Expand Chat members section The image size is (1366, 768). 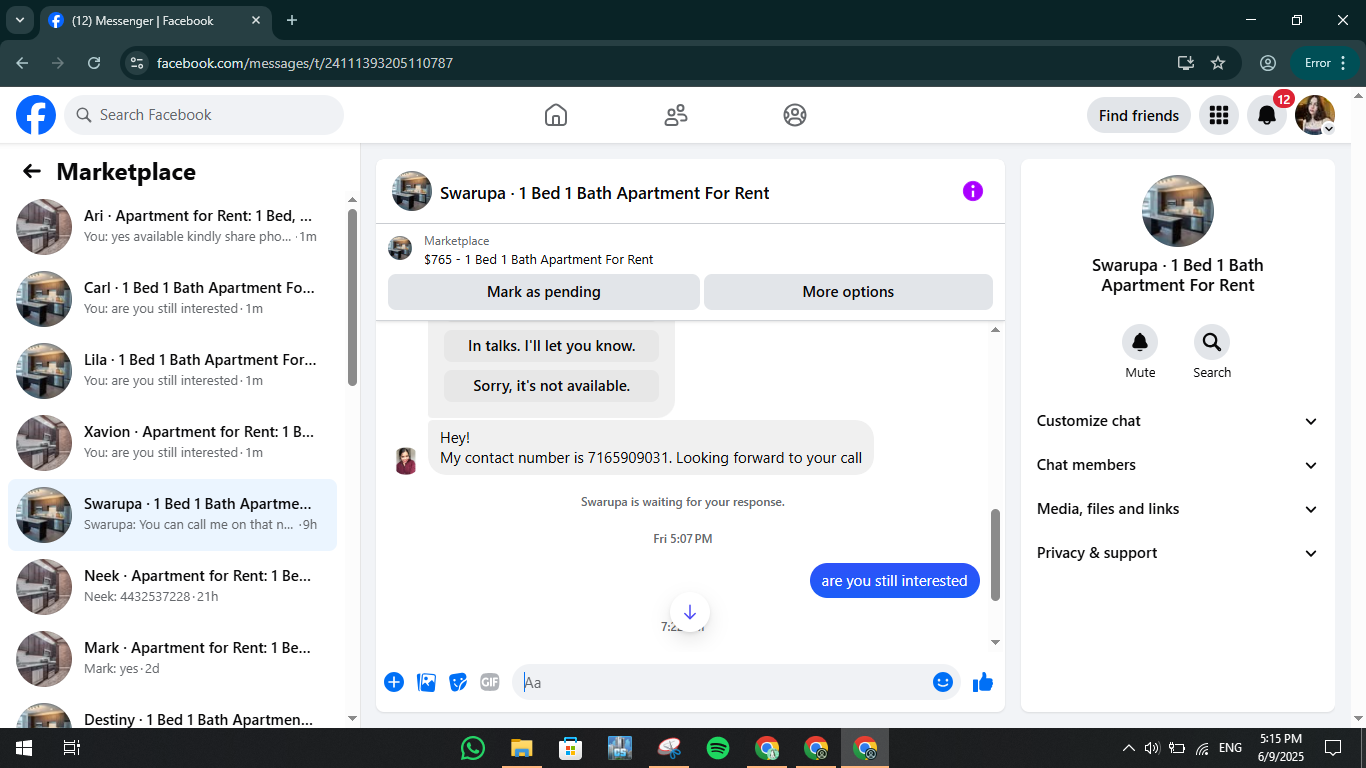tap(1178, 465)
